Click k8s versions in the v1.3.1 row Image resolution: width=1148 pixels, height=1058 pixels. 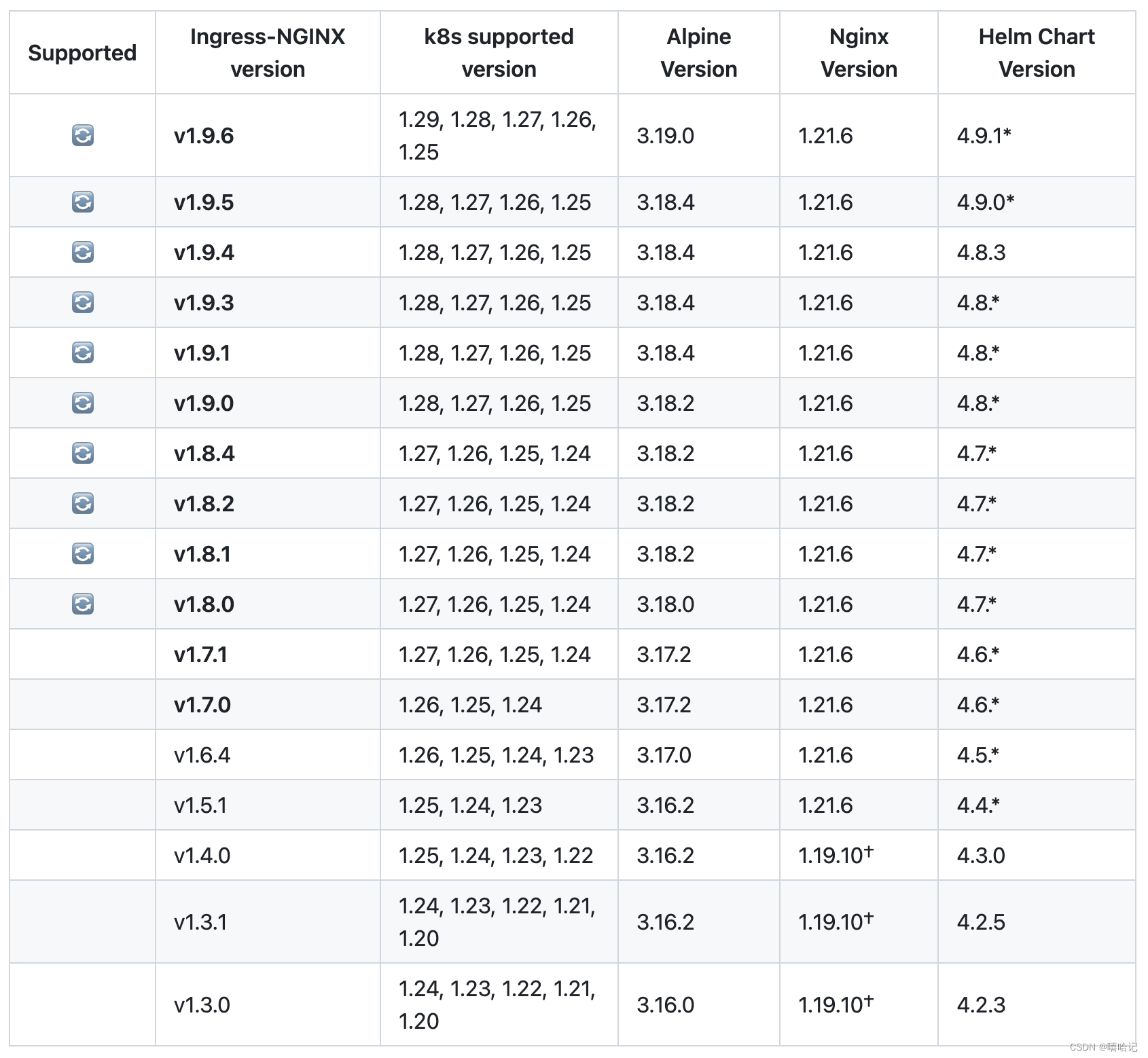[497, 922]
